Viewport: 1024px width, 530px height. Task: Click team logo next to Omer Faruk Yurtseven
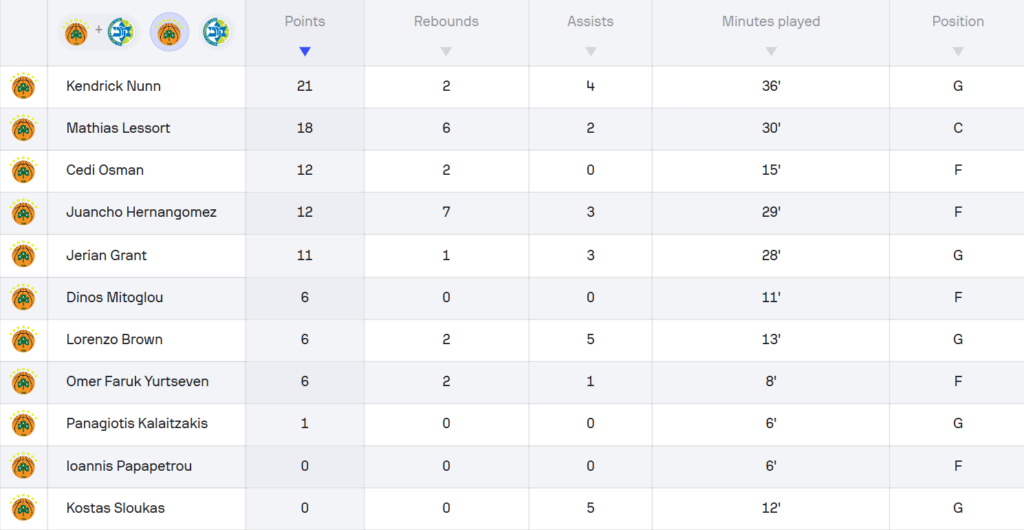point(23,381)
